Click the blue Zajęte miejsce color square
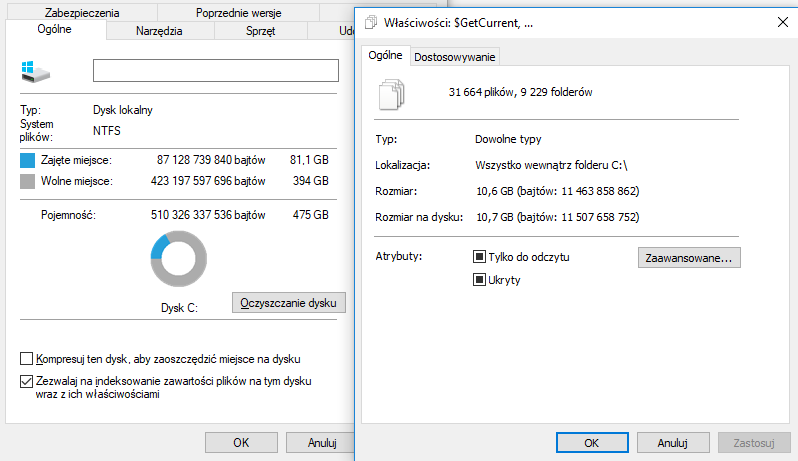This screenshot has width=798, height=461. [27, 160]
